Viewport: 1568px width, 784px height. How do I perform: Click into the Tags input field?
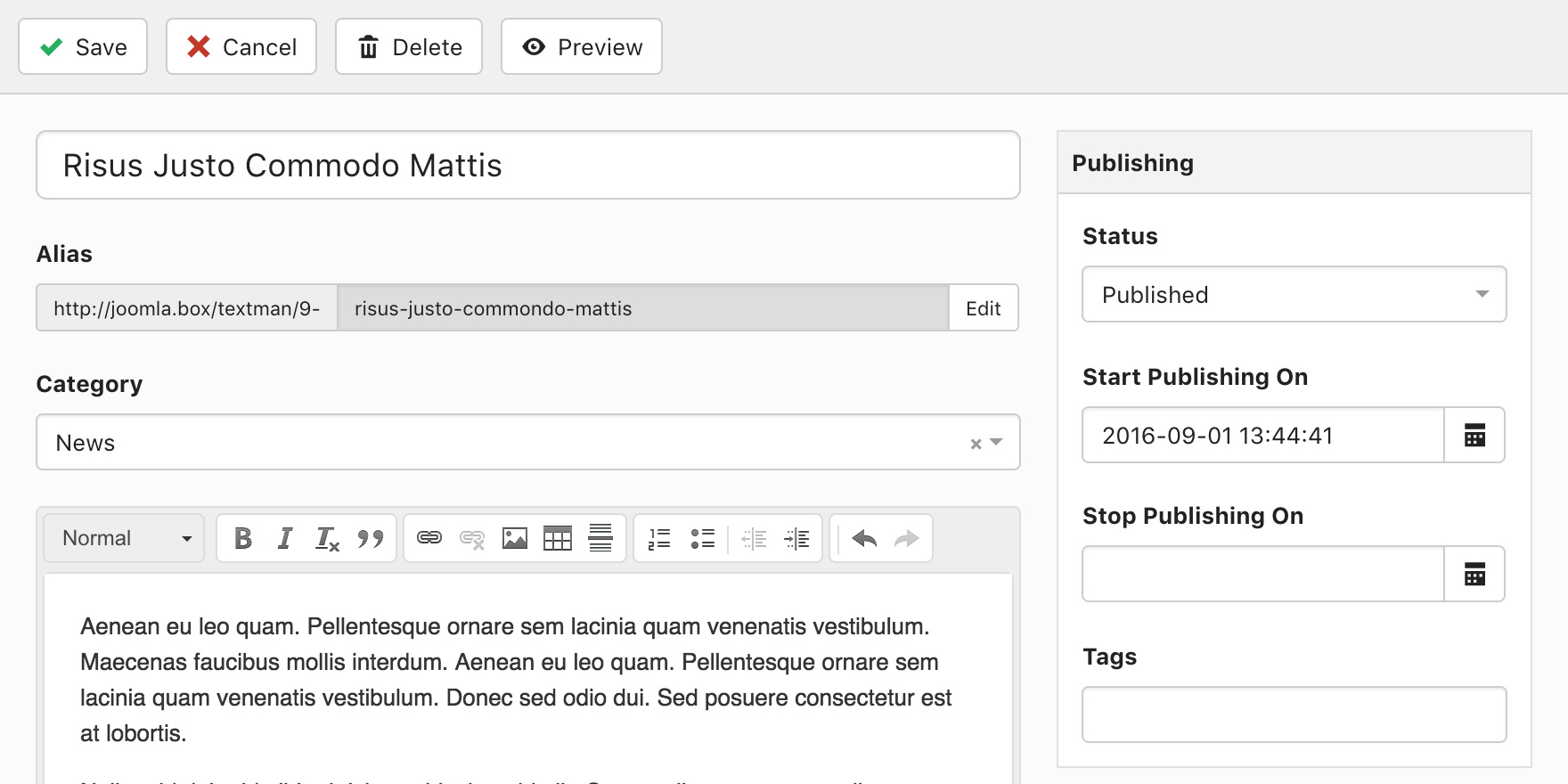pyautogui.click(x=1294, y=715)
